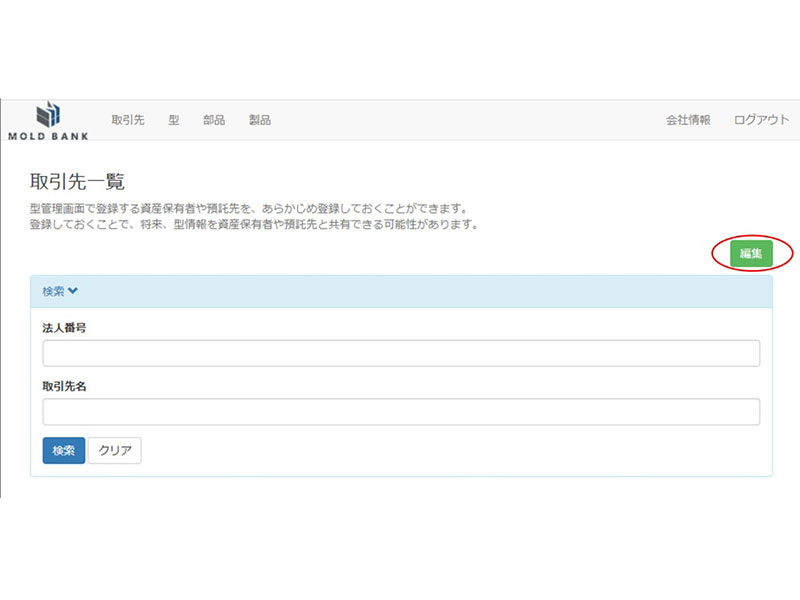The height and width of the screenshot is (600, 800).
Task: Go to the 型 menu item
Action: click(173, 120)
